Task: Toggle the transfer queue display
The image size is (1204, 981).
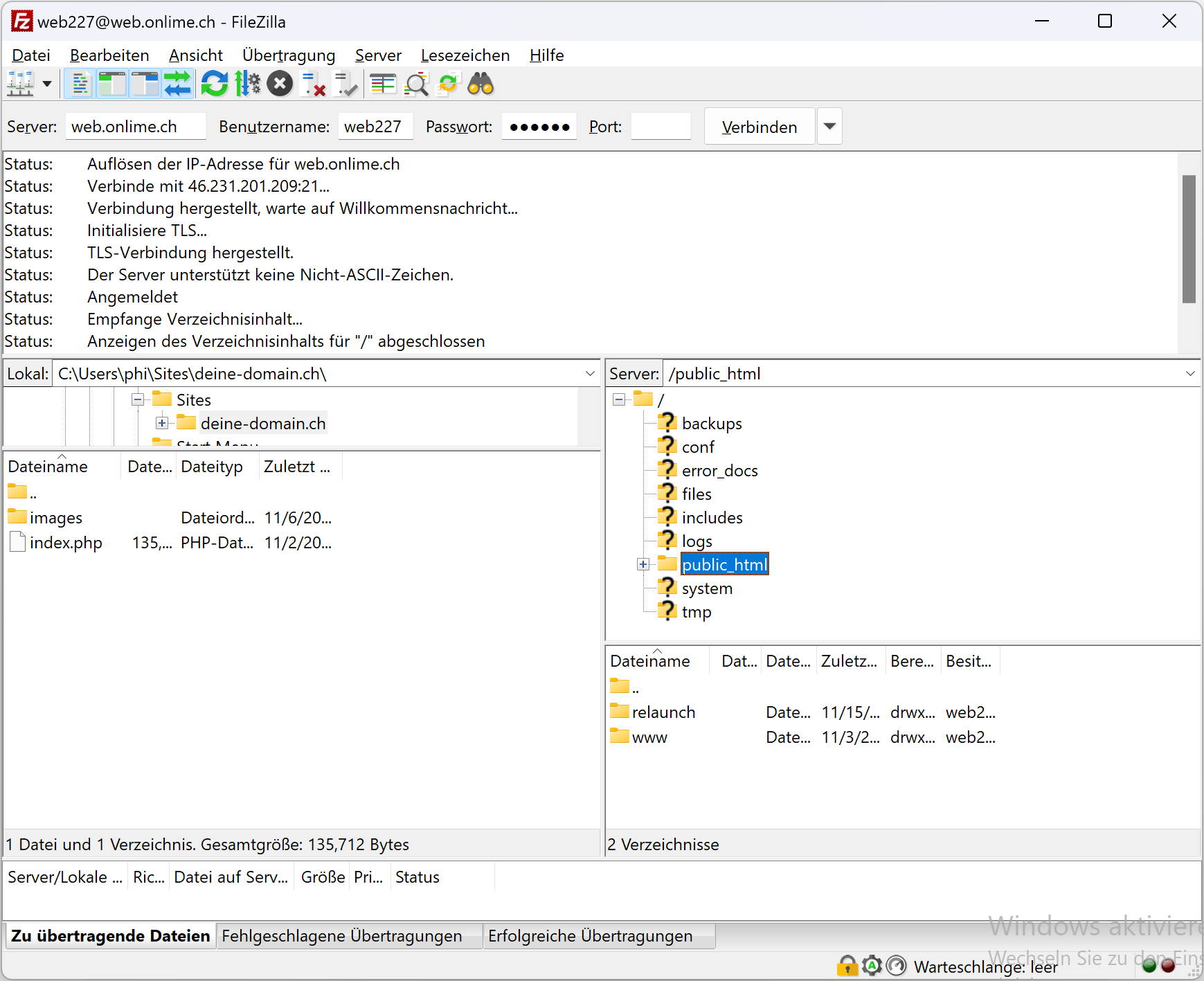Action: (x=177, y=84)
